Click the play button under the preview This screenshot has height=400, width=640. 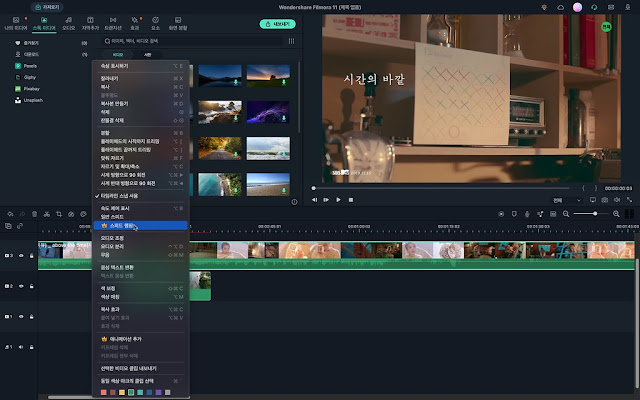click(x=338, y=200)
